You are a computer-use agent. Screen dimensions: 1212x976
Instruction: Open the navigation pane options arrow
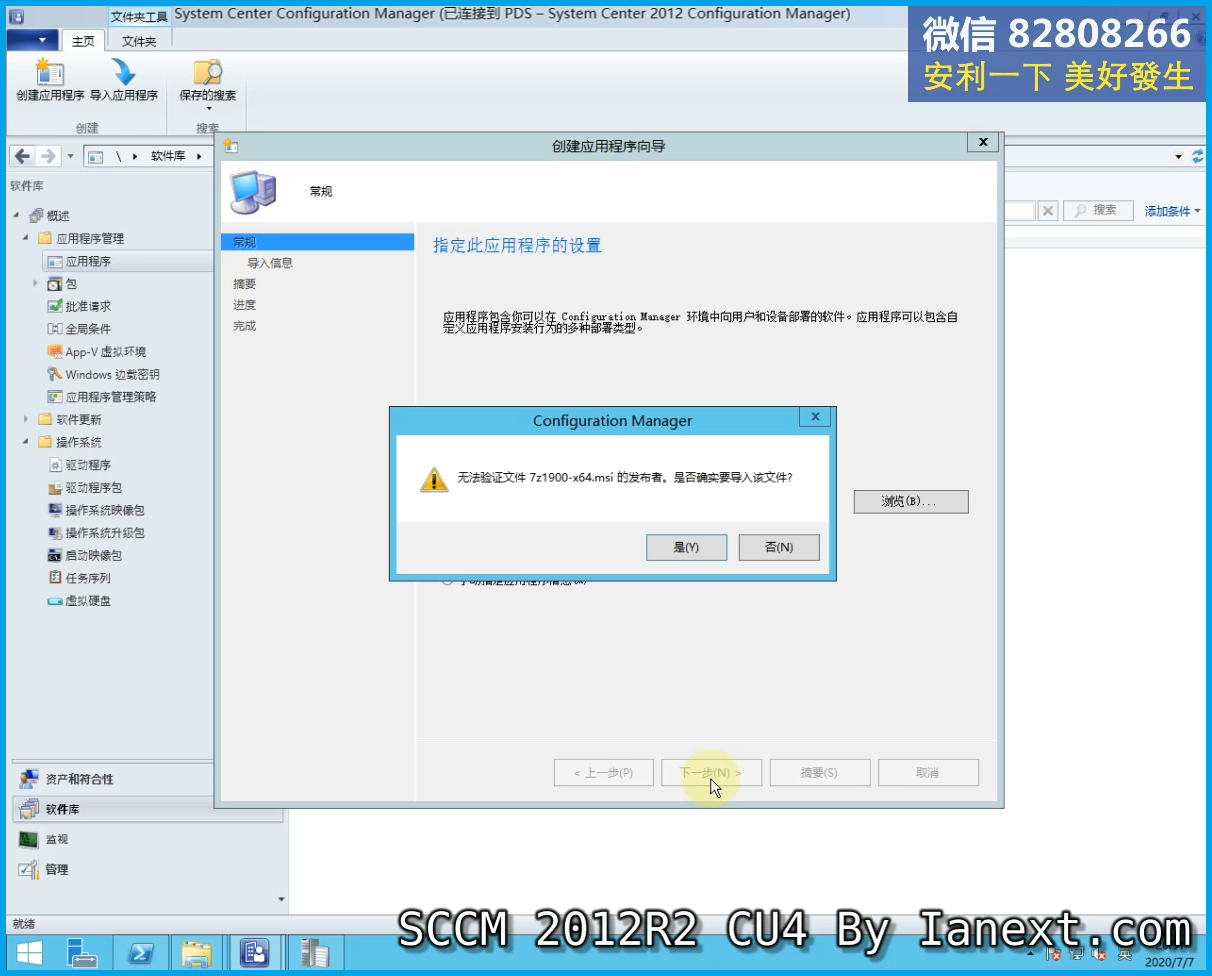[x=281, y=899]
